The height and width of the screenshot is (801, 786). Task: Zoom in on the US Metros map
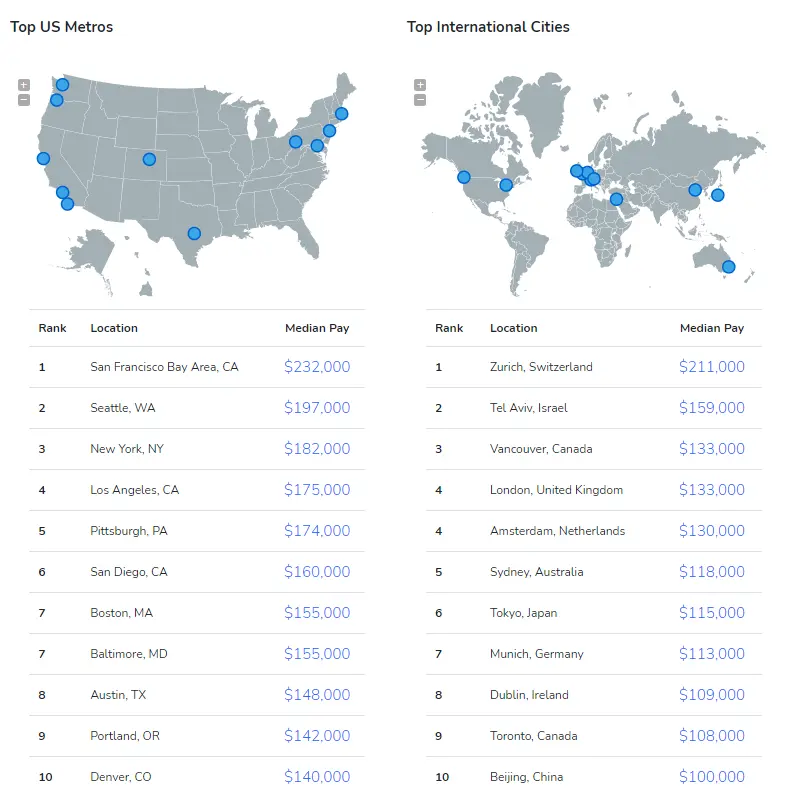(x=24, y=85)
